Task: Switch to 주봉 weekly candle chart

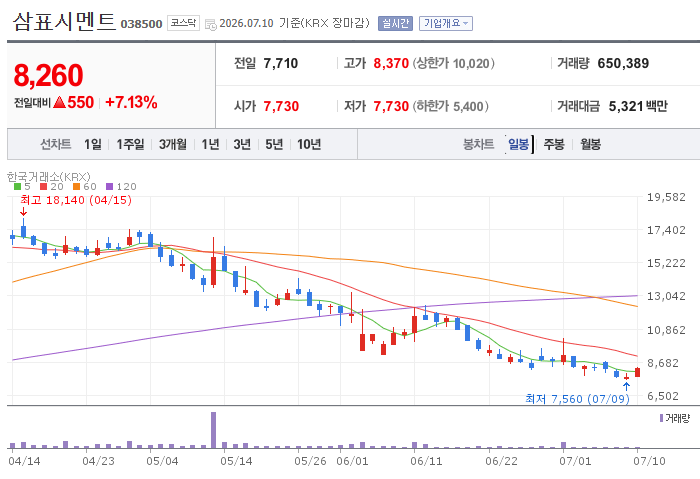Action: click(554, 144)
